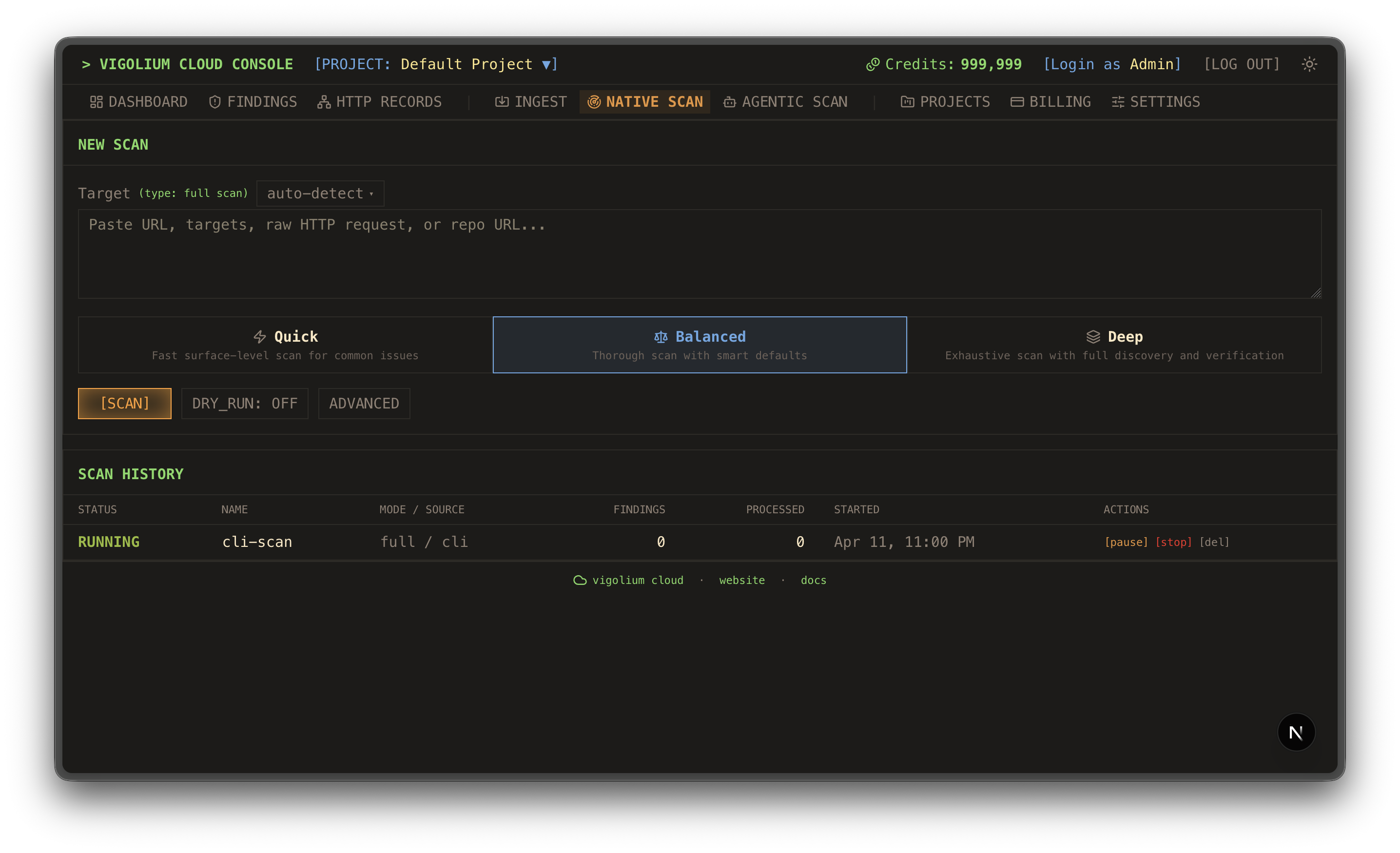1400x853 pixels.
Task: Focus the target URL text area
Action: click(700, 254)
